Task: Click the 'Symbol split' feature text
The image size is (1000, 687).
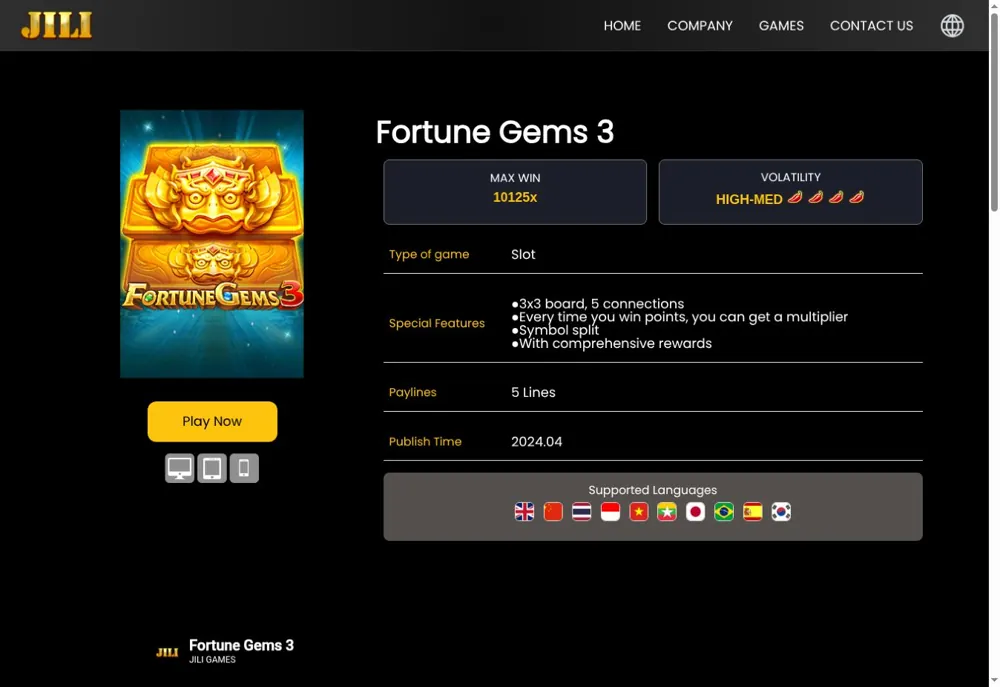Action: click(x=555, y=330)
